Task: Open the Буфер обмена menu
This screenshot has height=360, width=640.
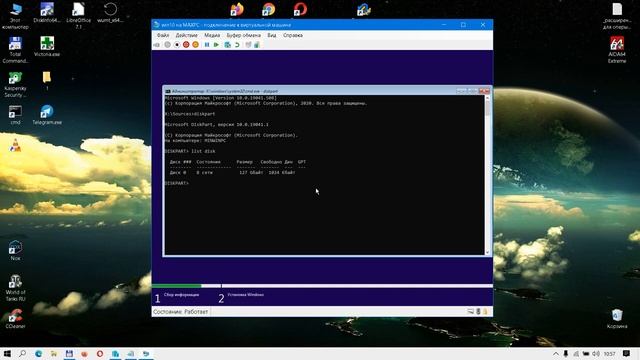Action: click(x=243, y=36)
